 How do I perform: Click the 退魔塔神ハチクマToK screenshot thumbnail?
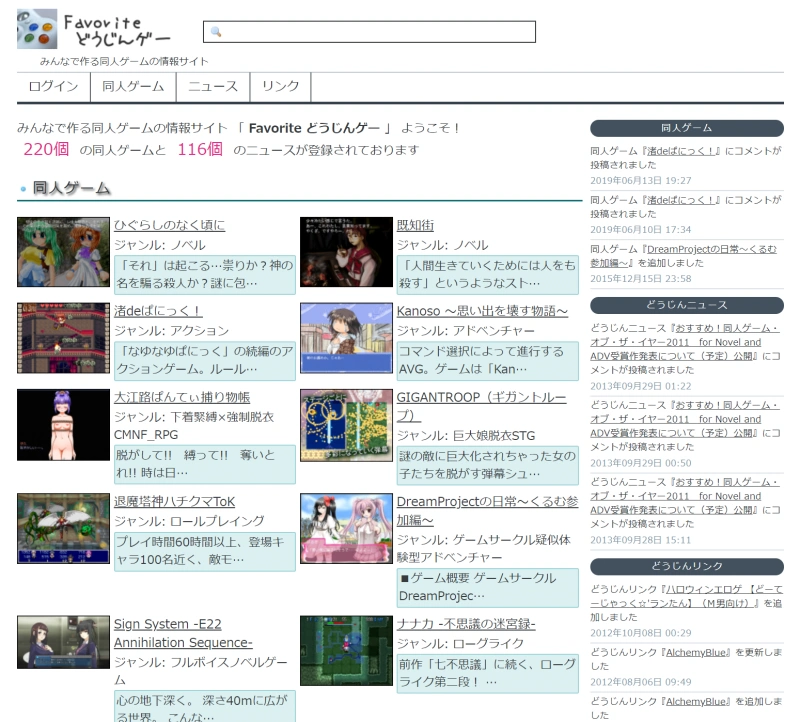(x=62, y=528)
